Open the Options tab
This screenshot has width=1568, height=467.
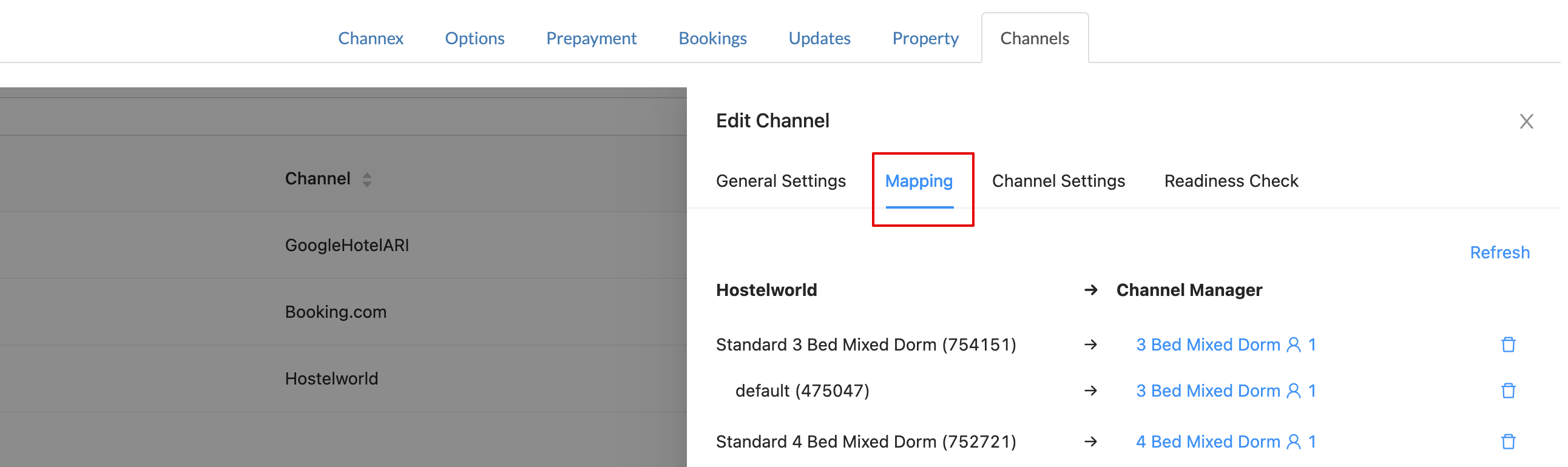coord(475,38)
